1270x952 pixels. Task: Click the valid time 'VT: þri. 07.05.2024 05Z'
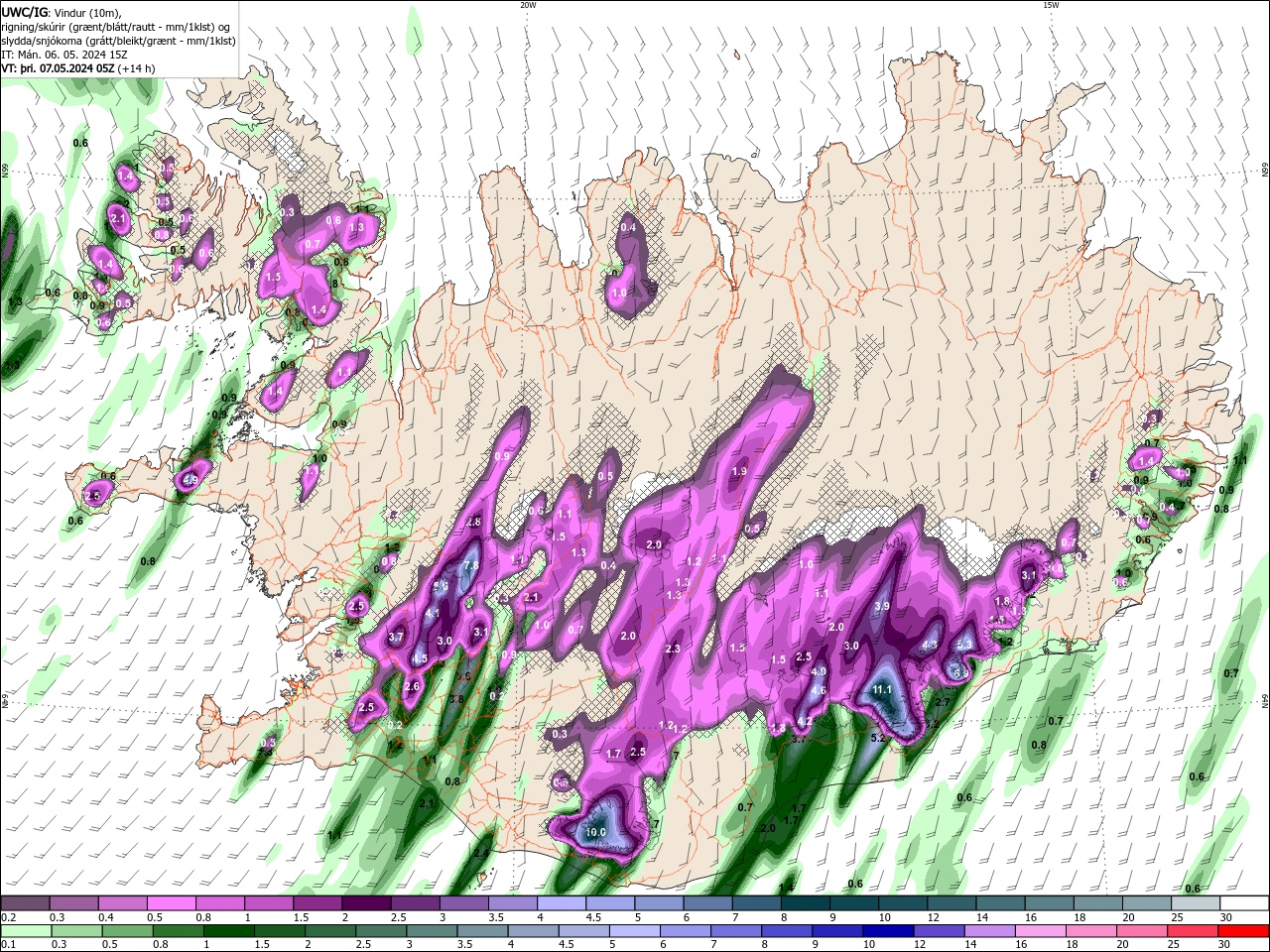tap(58, 68)
